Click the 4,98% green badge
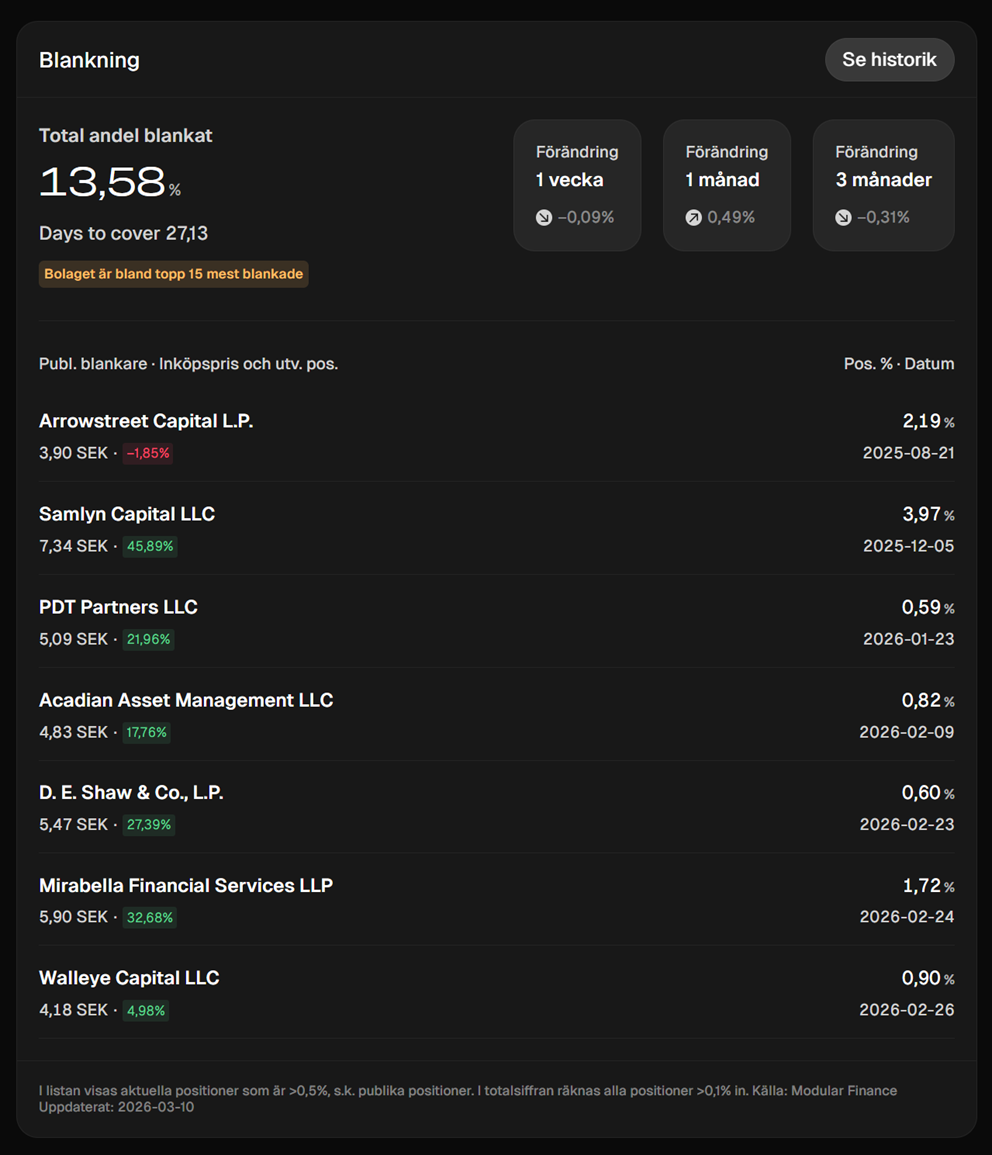Image resolution: width=992 pixels, height=1155 pixels. [x=146, y=1011]
